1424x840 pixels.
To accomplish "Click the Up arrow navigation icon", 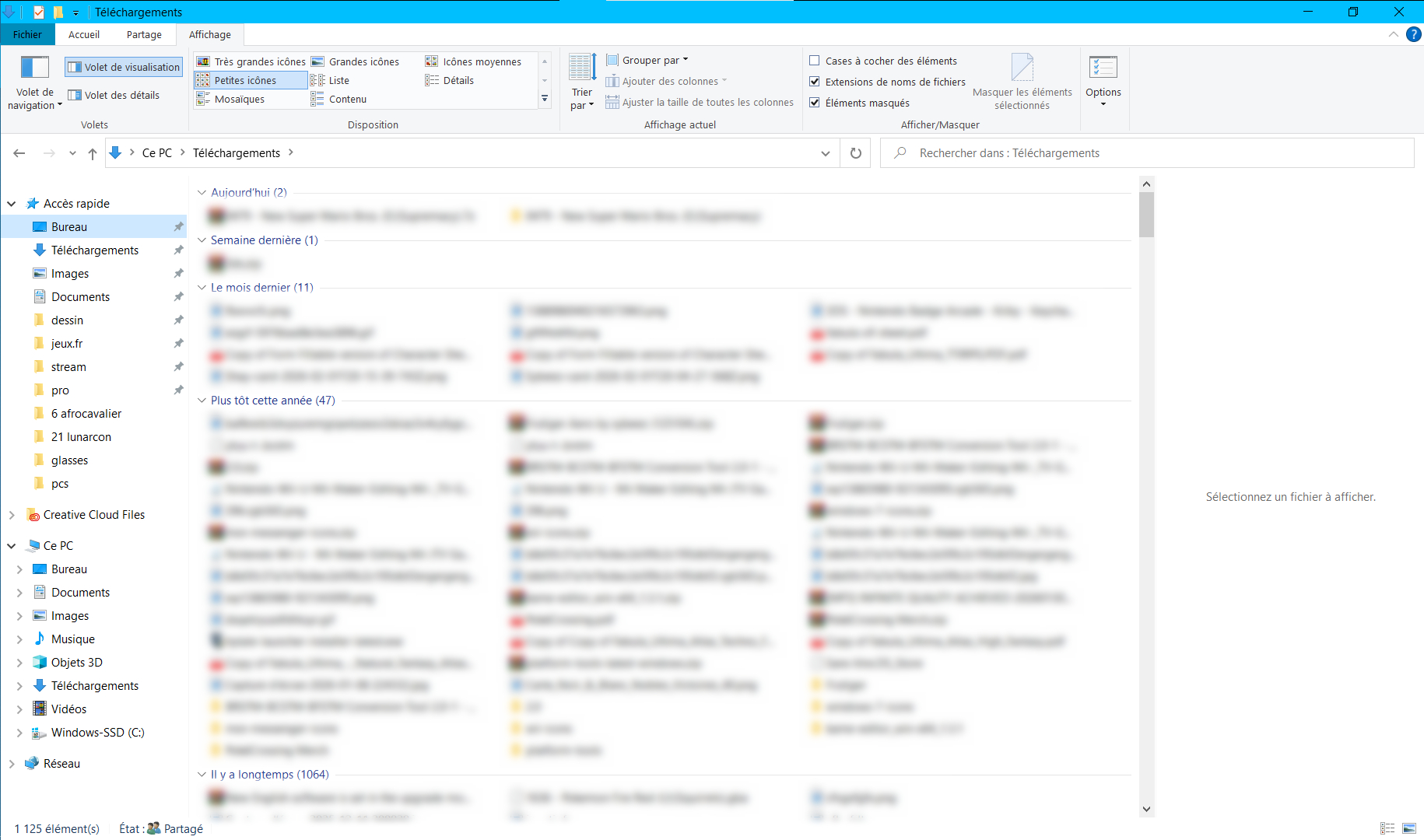I will [x=93, y=153].
